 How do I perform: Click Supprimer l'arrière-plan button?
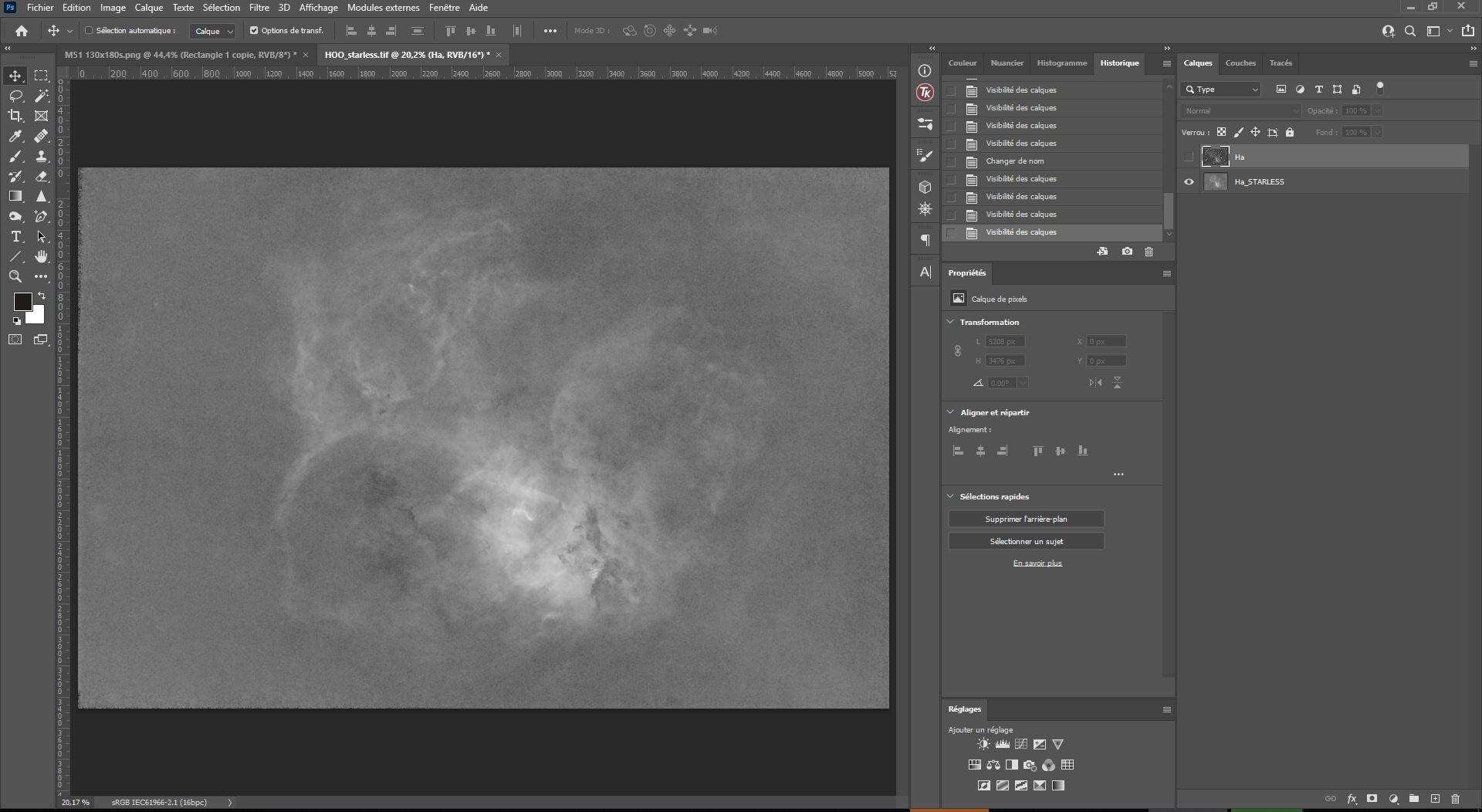click(x=1026, y=519)
